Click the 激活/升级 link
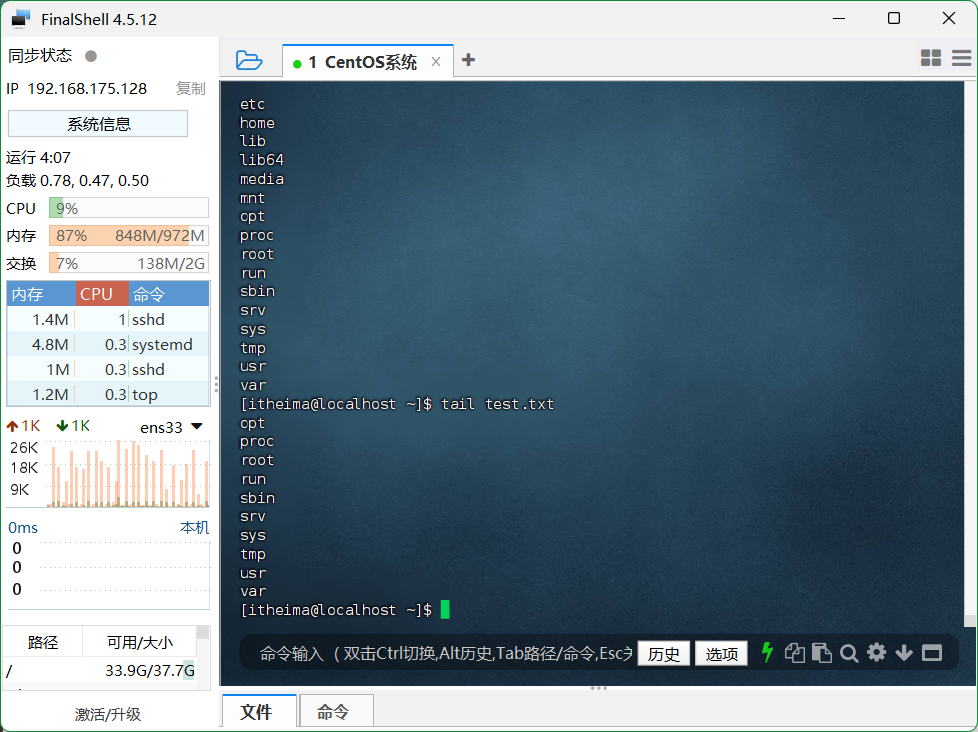 [x=108, y=714]
